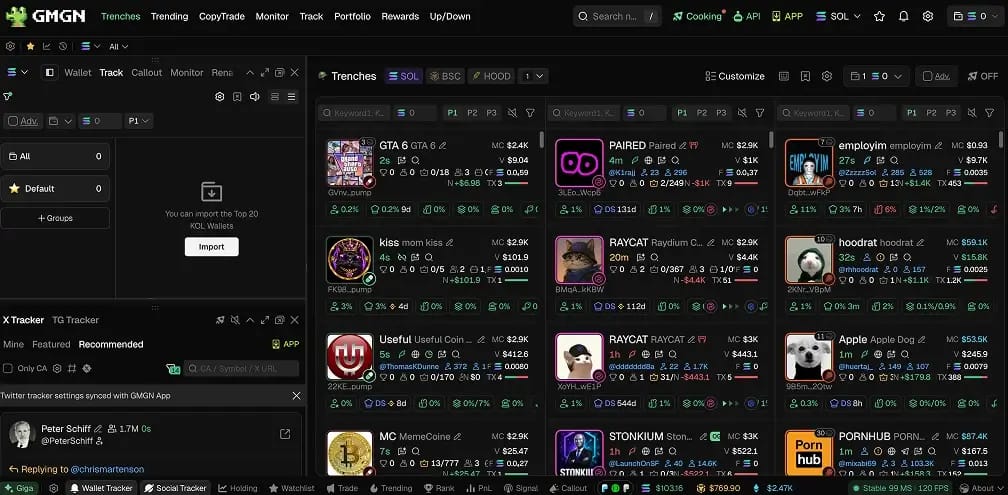1008x495 pixels.
Task: Open the APP download link
Action: (788, 16)
